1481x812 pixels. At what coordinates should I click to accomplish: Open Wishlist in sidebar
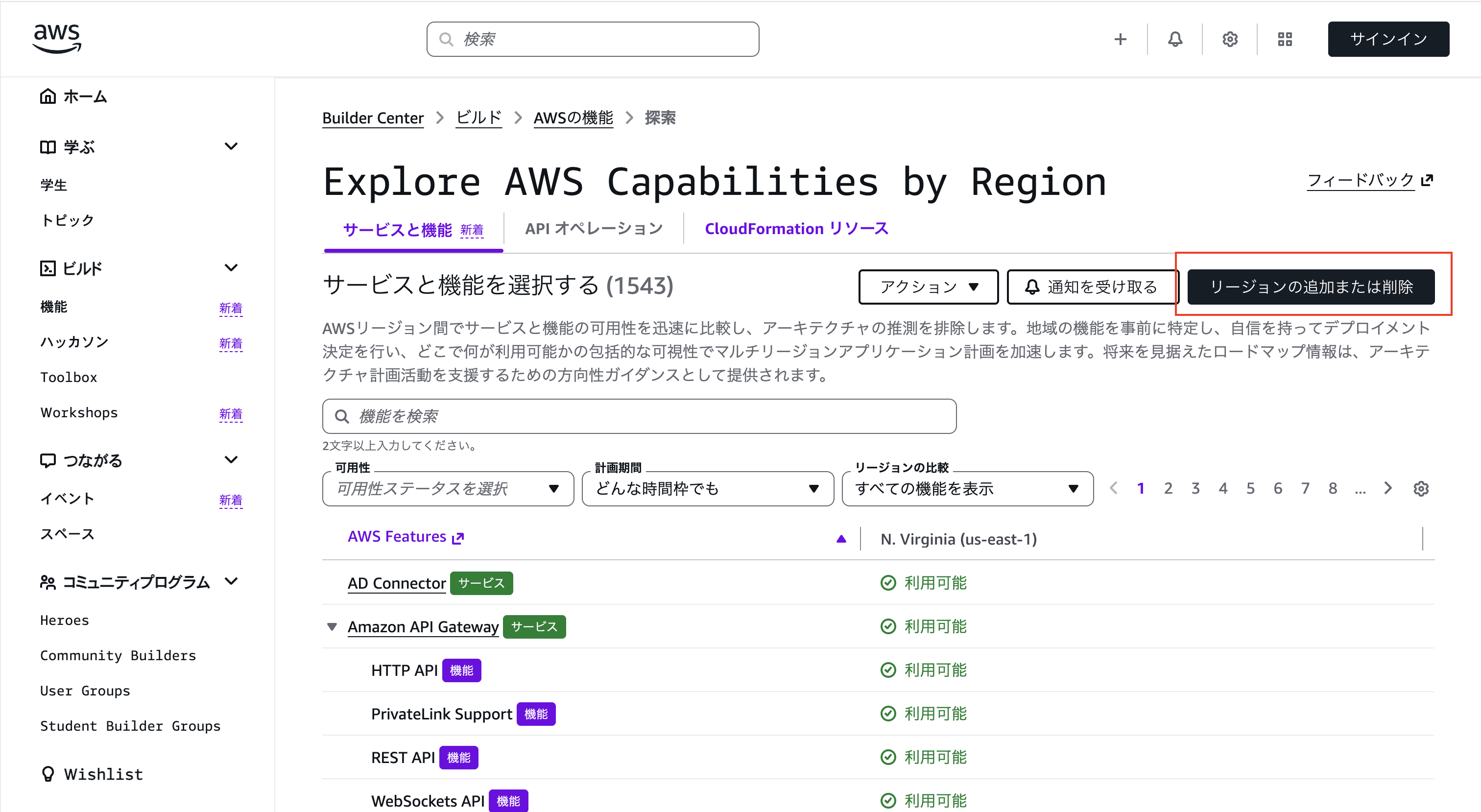coord(92,774)
